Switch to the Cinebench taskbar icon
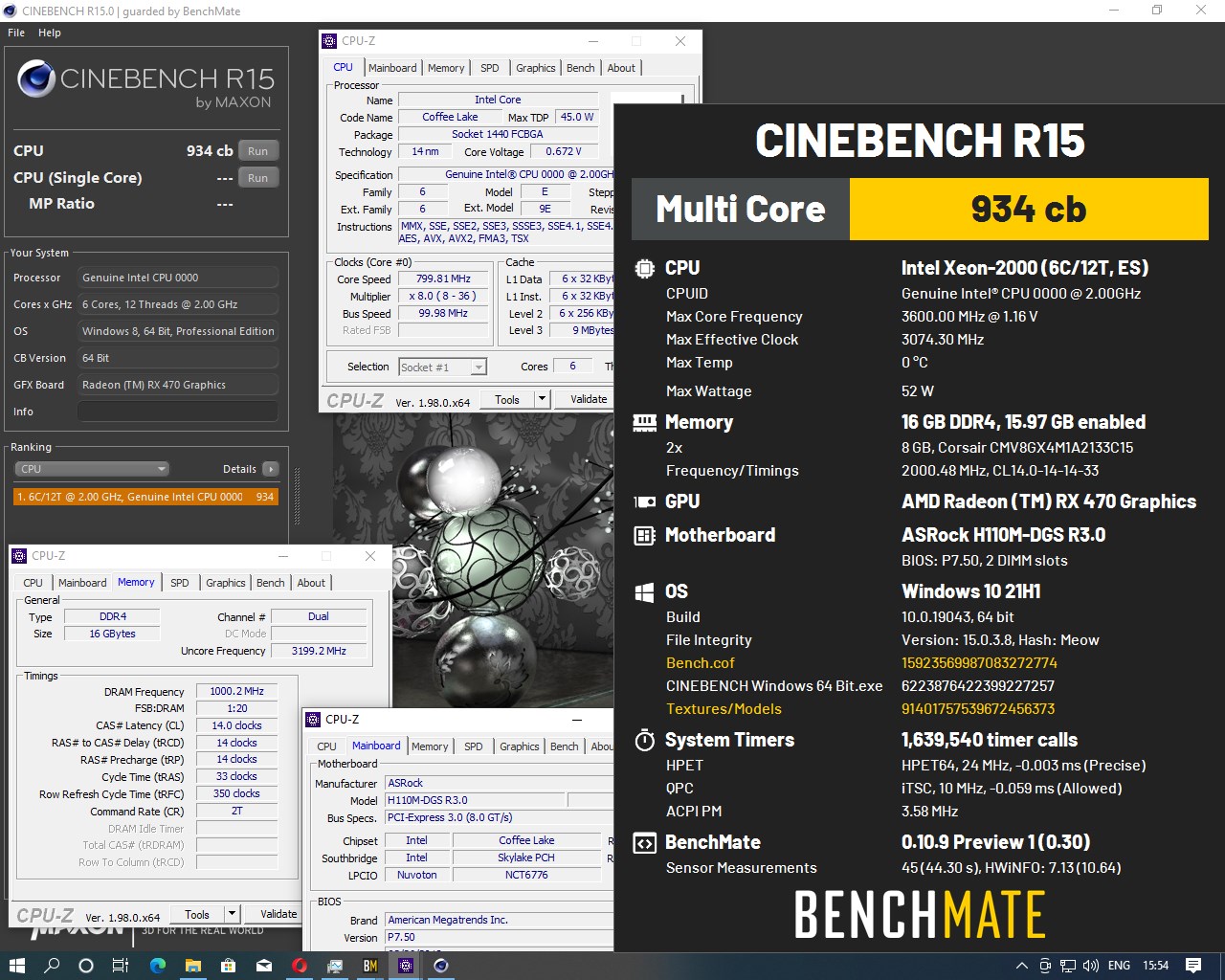This screenshot has width=1225, height=980. pos(440,966)
